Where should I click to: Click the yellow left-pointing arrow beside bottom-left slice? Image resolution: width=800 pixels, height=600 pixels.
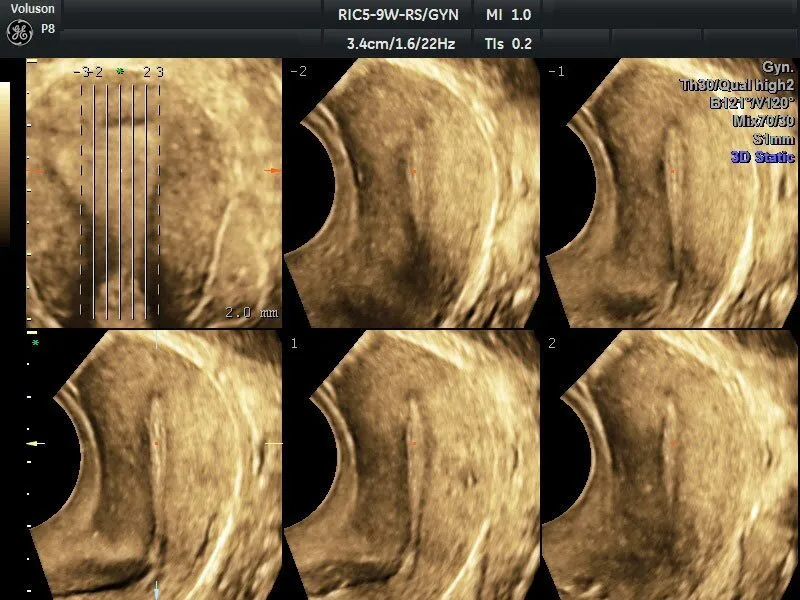36,443
